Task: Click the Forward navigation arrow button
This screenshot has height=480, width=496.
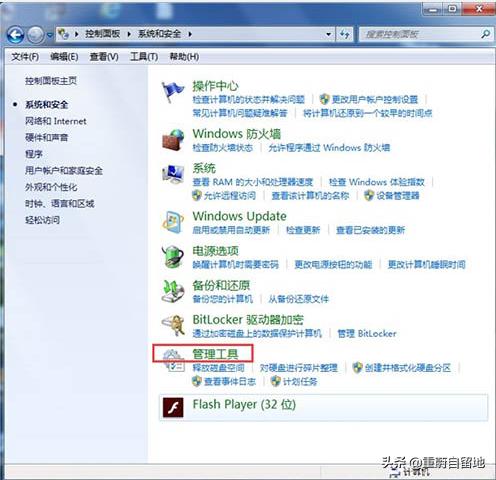Action: tap(35, 35)
